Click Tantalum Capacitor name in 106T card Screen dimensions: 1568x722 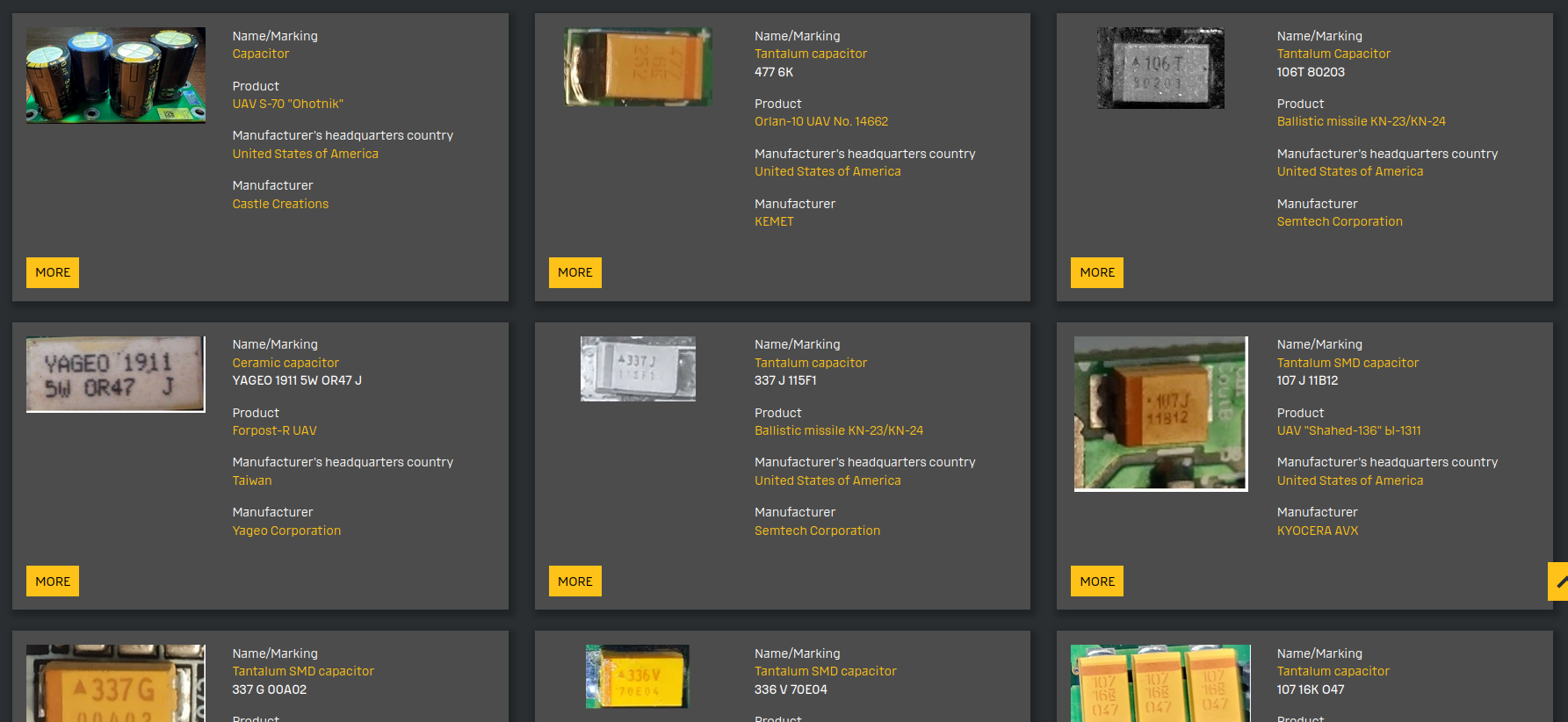(x=1333, y=54)
